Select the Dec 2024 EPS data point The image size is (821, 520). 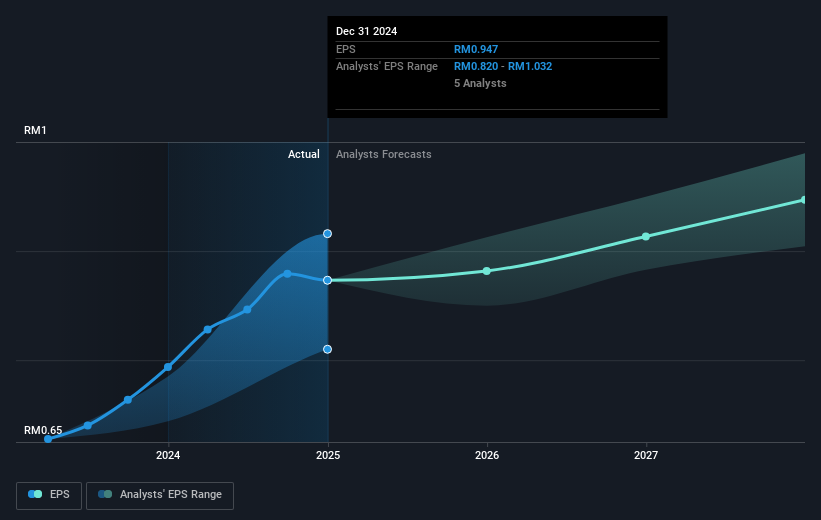pyautogui.click(x=327, y=281)
